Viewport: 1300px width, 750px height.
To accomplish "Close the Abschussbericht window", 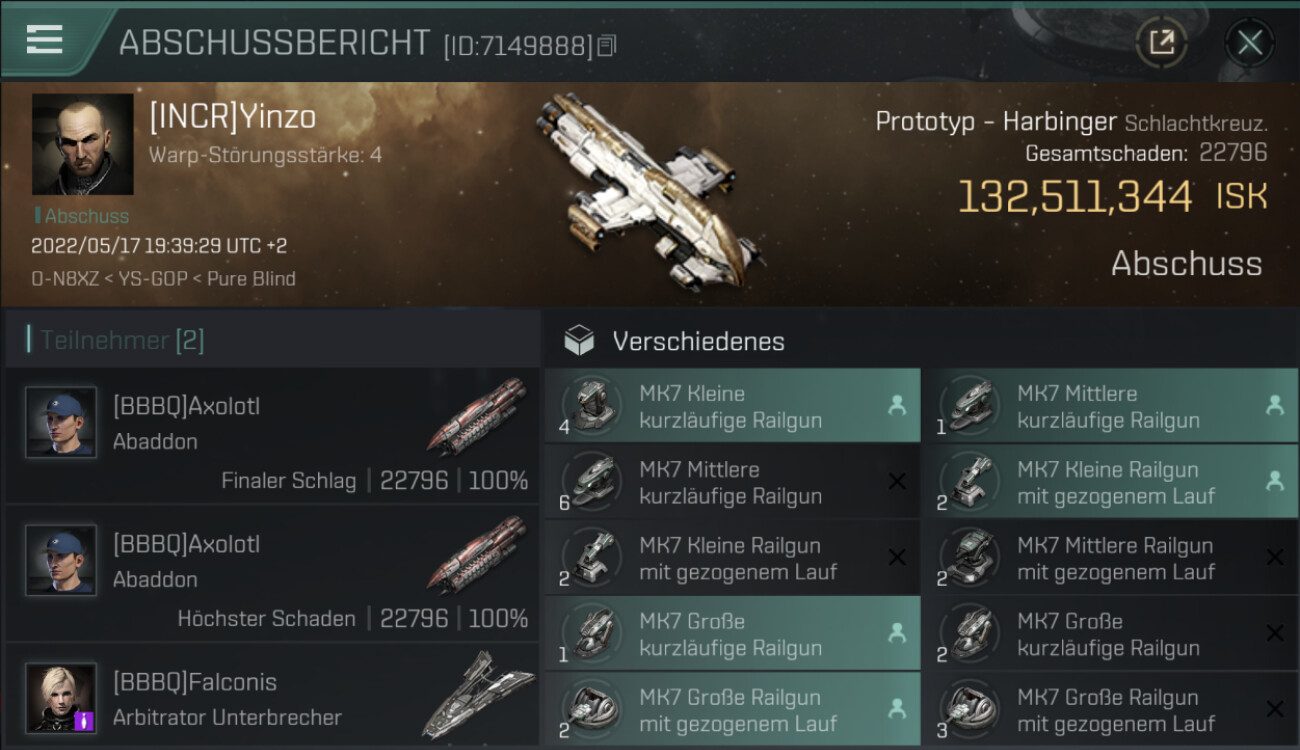I will (x=1249, y=43).
